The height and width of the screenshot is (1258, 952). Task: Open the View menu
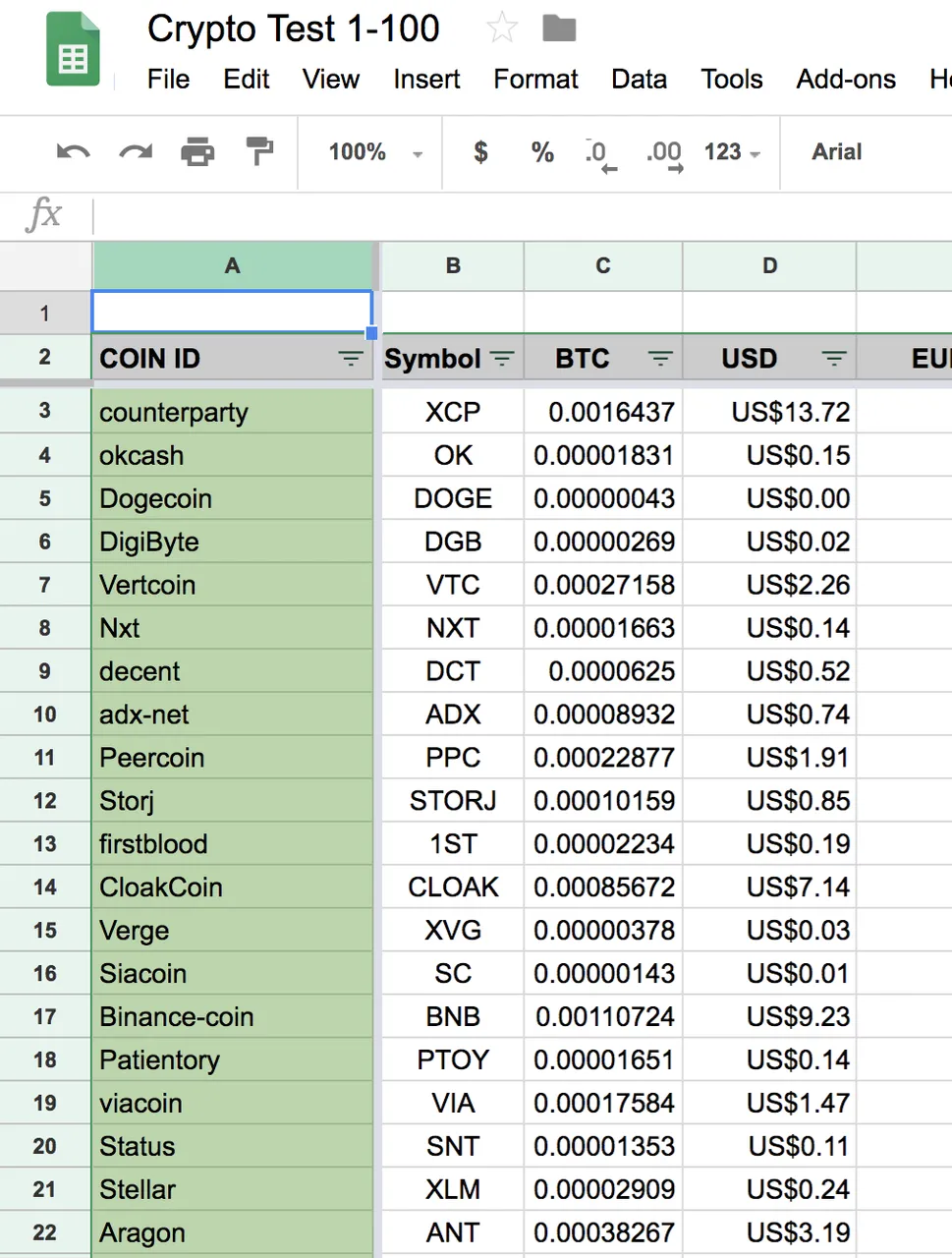point(331,79)
